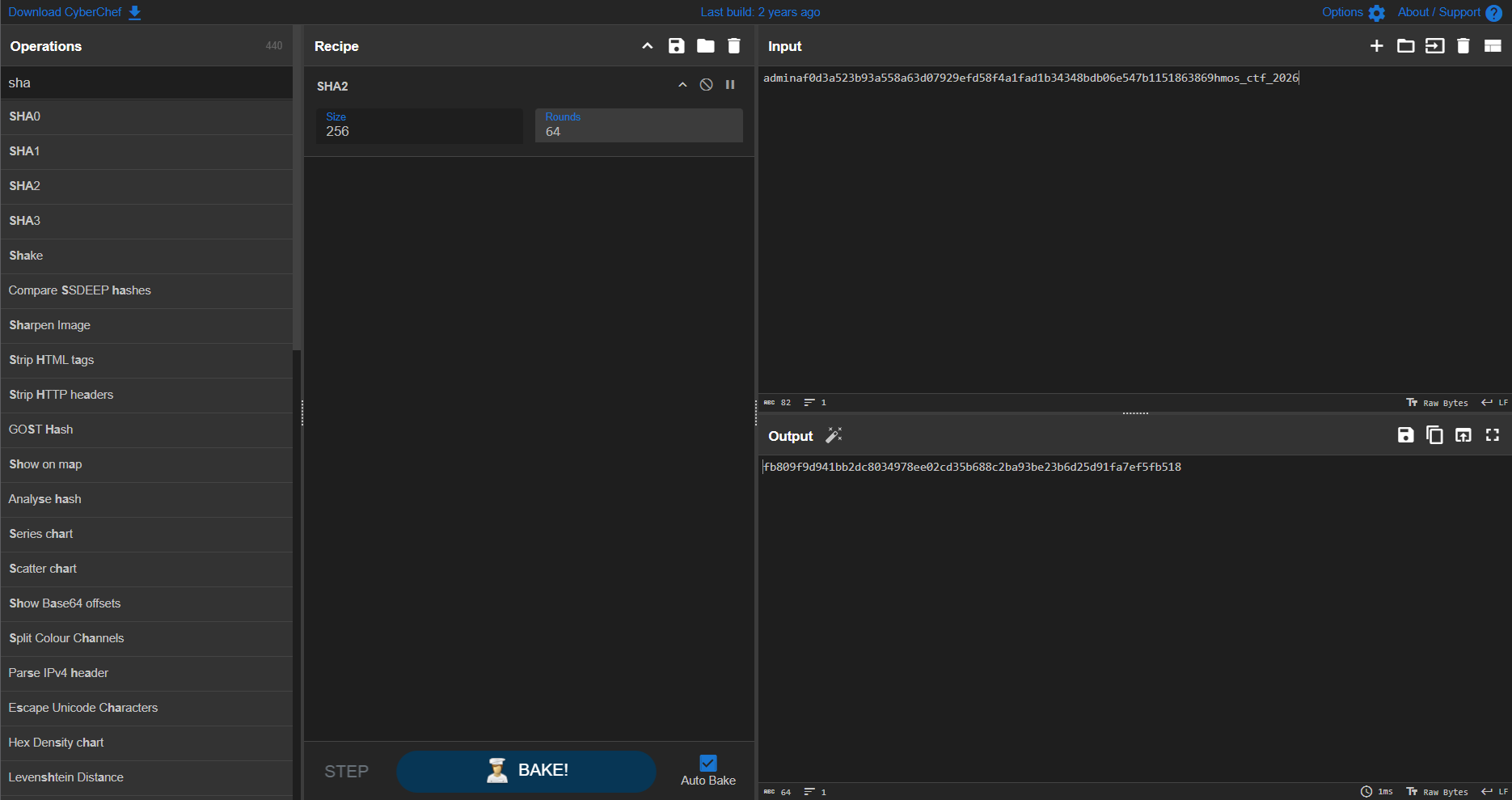Screen dimensions: 1512x800
Task: Save the current recipe
Action: (x=677, y=46)
